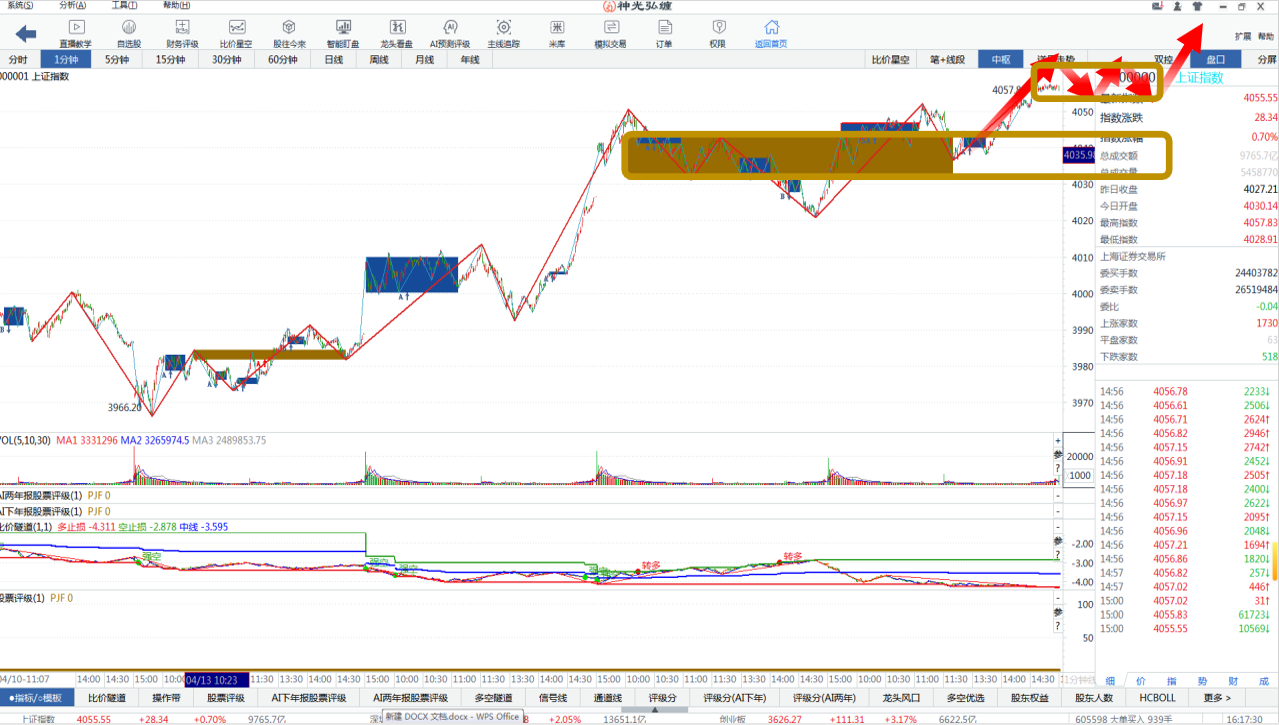1279x725 pixels.
Task: Click the 比价隧道 indicator button
Action: pyautogui.click(x=107, y=698)
